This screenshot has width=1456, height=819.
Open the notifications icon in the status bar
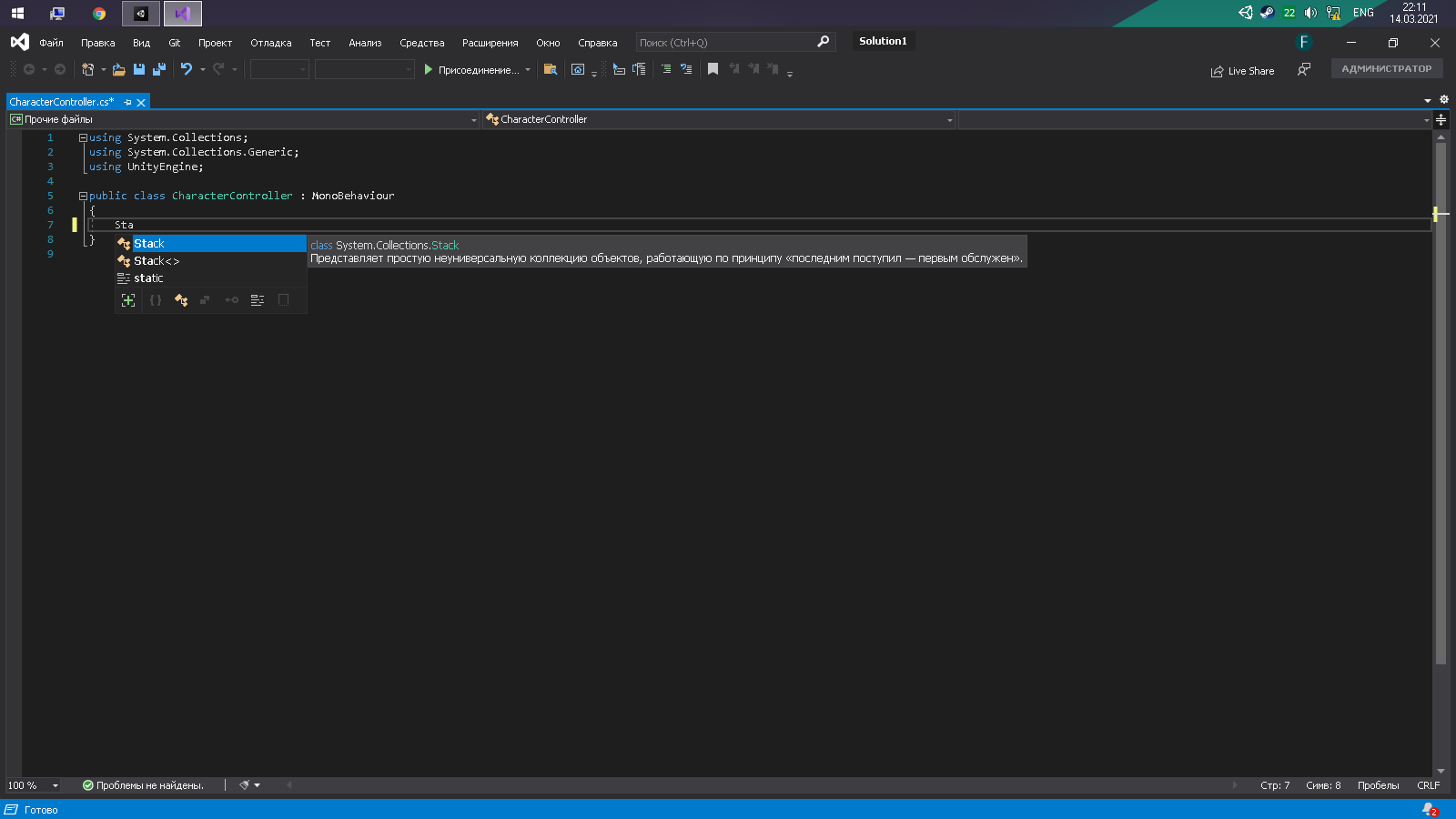pyautogui.click(x=1430, y=809)
